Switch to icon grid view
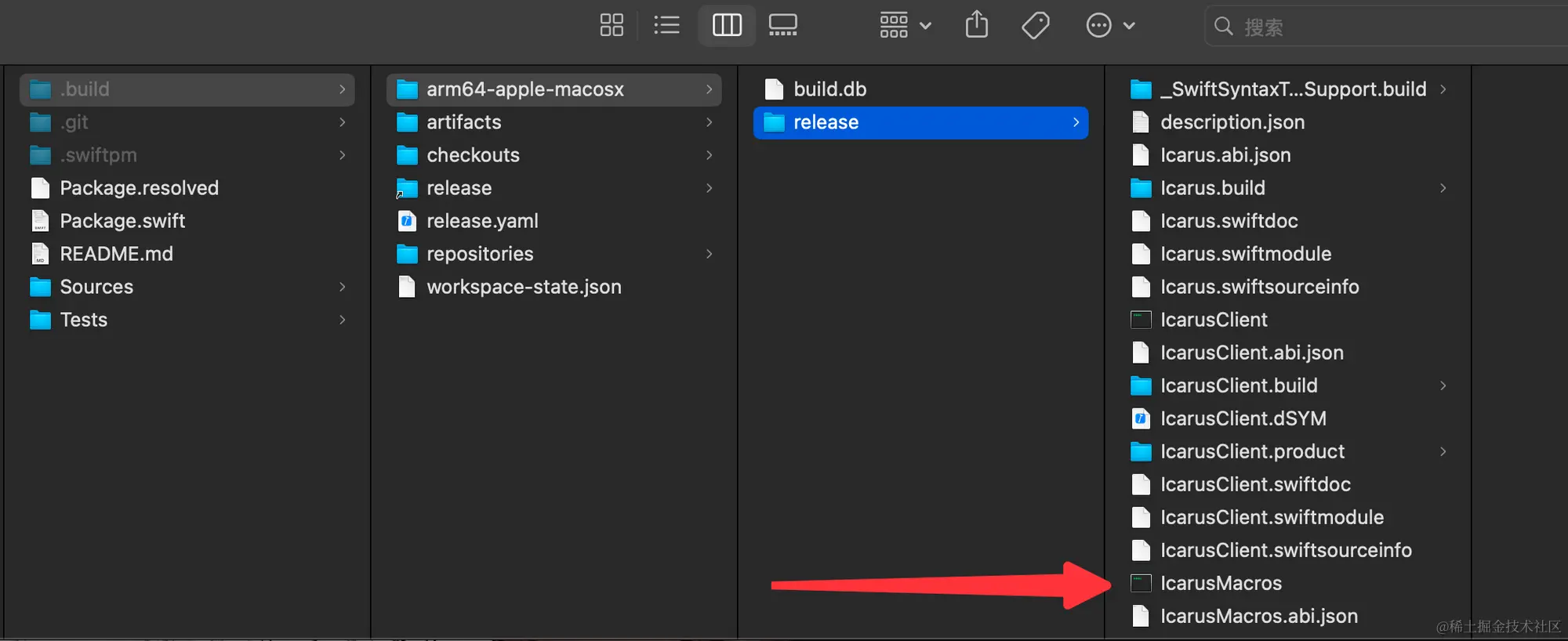Screen dimensions: 1568x641 pyautogui.click(x=612, y=25)
